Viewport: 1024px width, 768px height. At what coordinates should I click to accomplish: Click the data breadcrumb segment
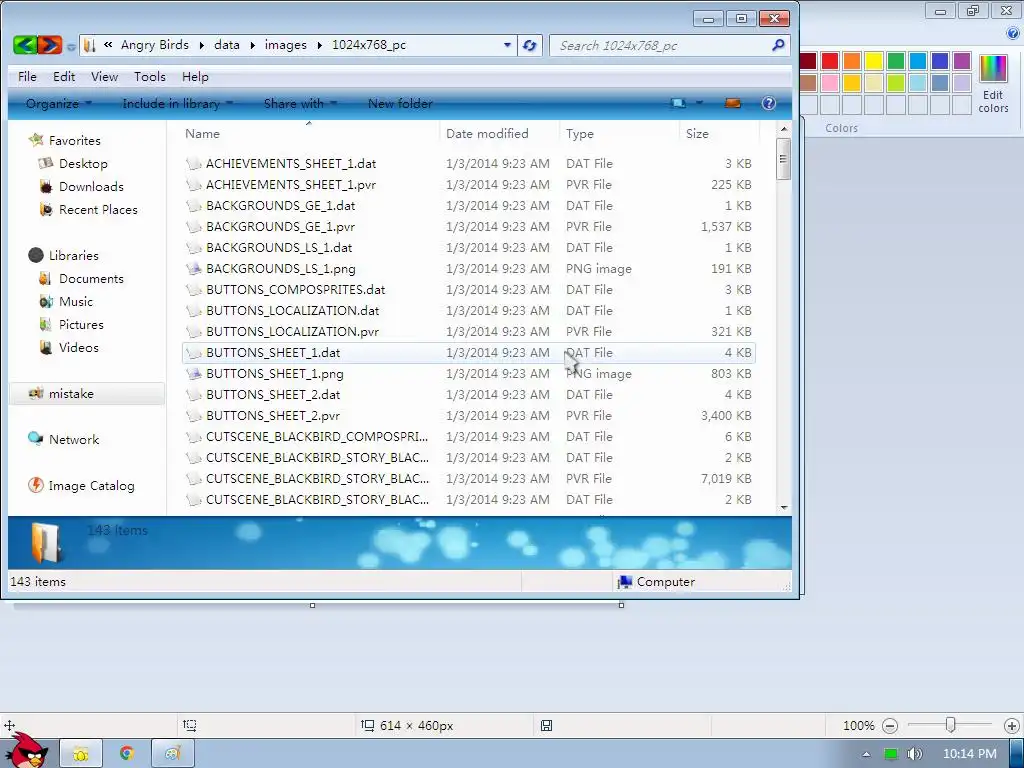(227, 44)
